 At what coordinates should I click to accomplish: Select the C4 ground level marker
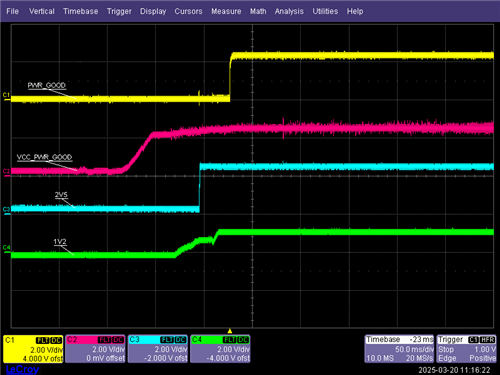click(6, 248)
